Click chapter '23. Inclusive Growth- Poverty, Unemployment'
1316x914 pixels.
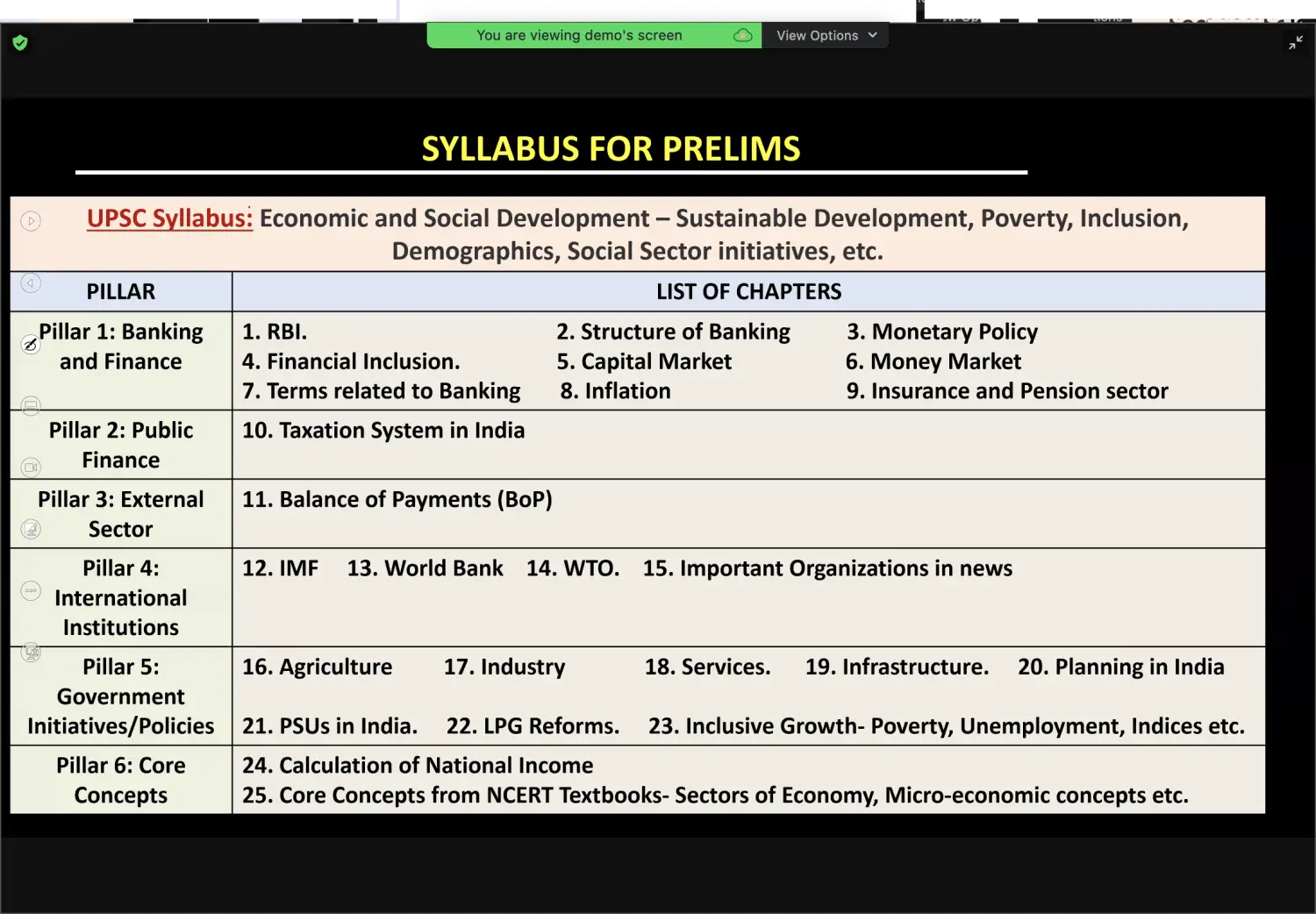click(886, 726)
